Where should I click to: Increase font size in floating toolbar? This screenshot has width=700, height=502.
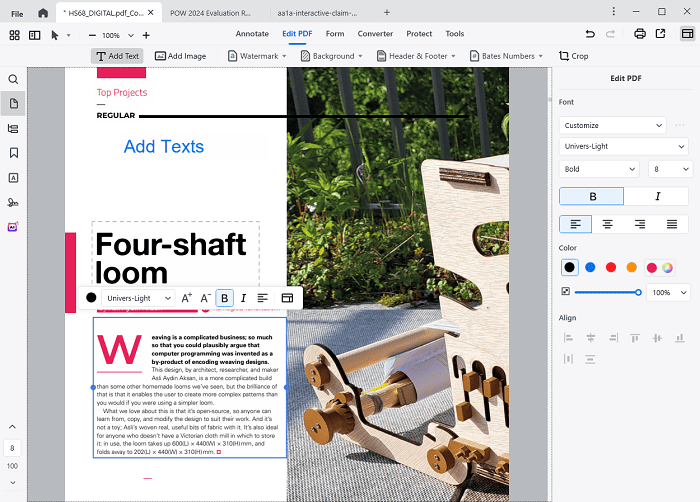(x=187, y=298)
